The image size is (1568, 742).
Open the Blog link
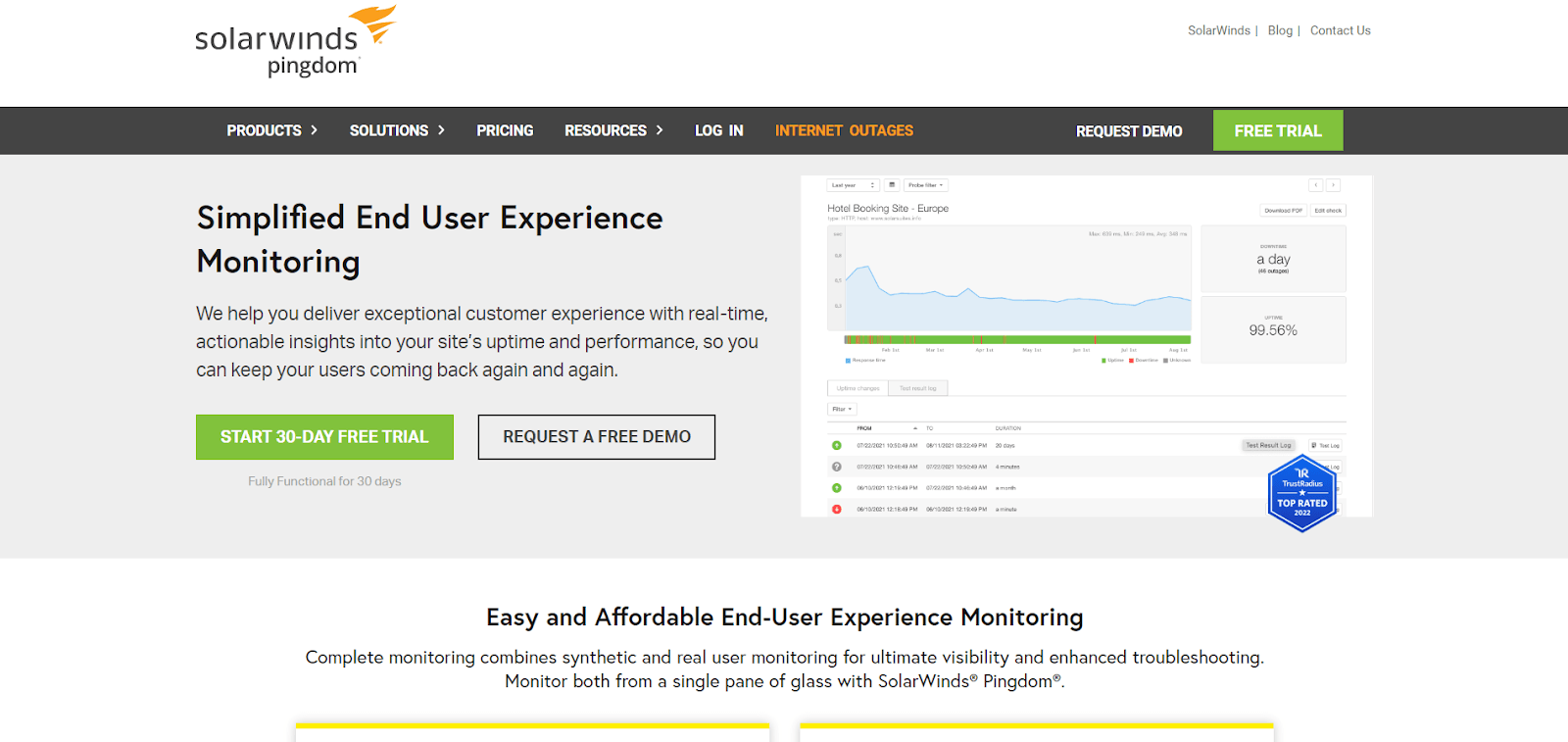[x=1280, y=30]
